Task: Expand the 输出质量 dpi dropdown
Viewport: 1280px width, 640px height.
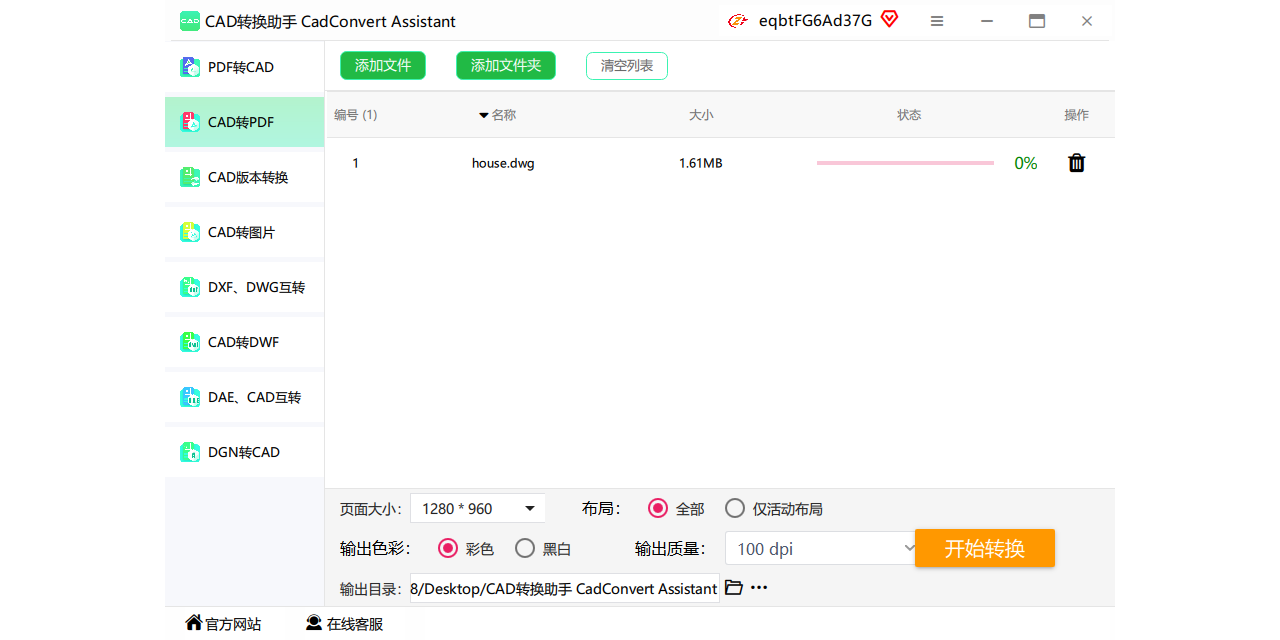Action: [x=820, y=548]
